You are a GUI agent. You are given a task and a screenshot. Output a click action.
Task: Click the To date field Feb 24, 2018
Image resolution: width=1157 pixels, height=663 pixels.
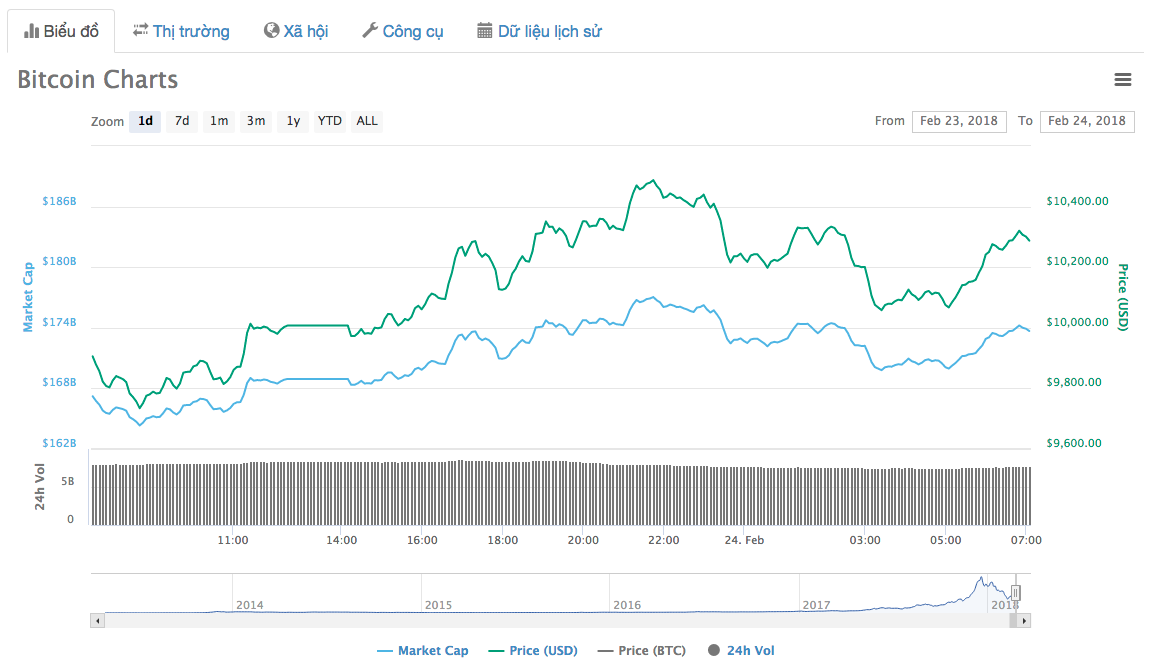1087,121
